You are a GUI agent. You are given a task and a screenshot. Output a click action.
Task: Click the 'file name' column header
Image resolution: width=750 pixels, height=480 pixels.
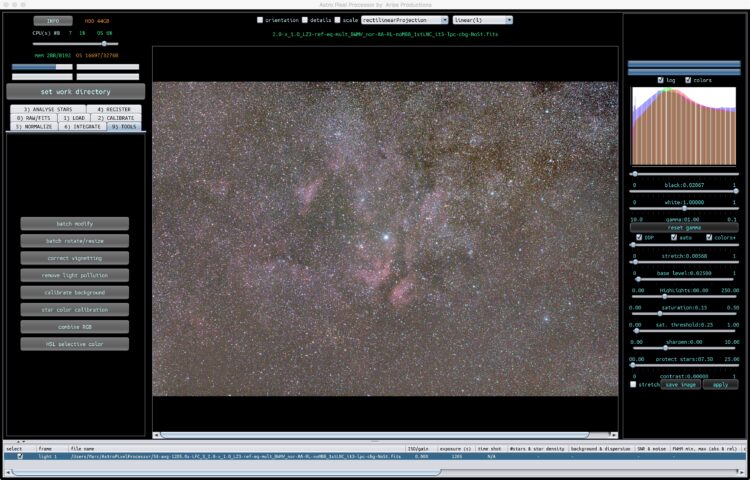click(x=237, y=449)
